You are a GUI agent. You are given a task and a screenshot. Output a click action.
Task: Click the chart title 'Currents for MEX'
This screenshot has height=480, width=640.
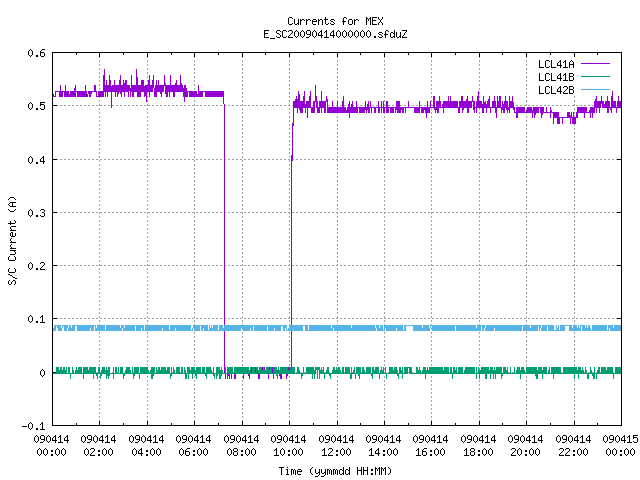coord(335,21)
